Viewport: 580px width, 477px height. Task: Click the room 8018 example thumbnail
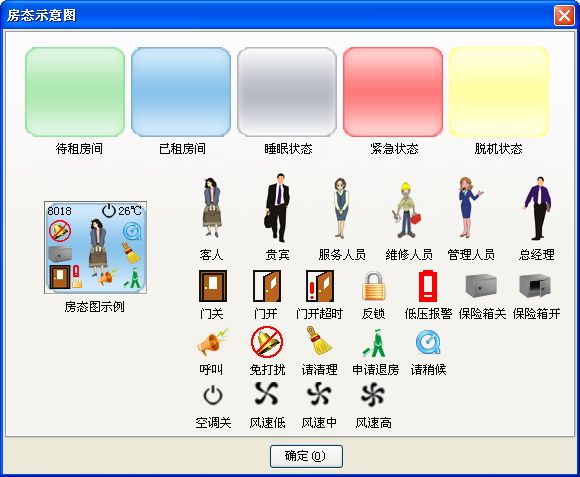(95, 247)
